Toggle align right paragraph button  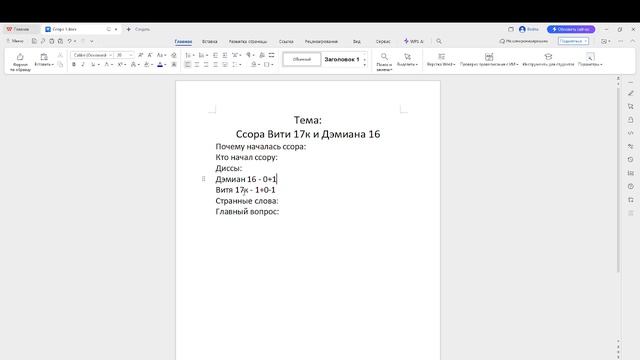point(206,64)
